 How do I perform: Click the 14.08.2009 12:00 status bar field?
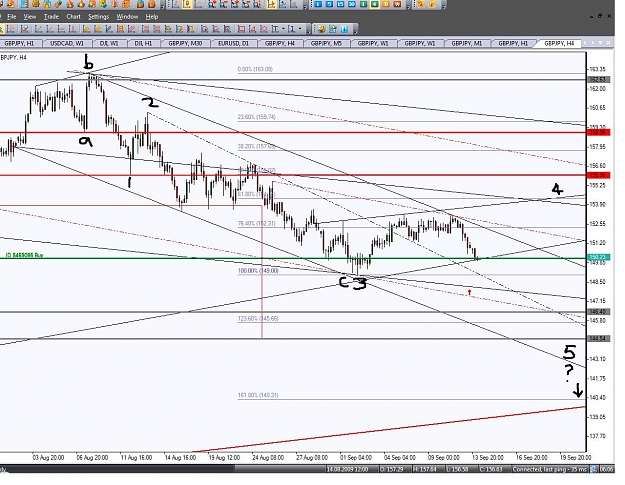tap(350, 469)
